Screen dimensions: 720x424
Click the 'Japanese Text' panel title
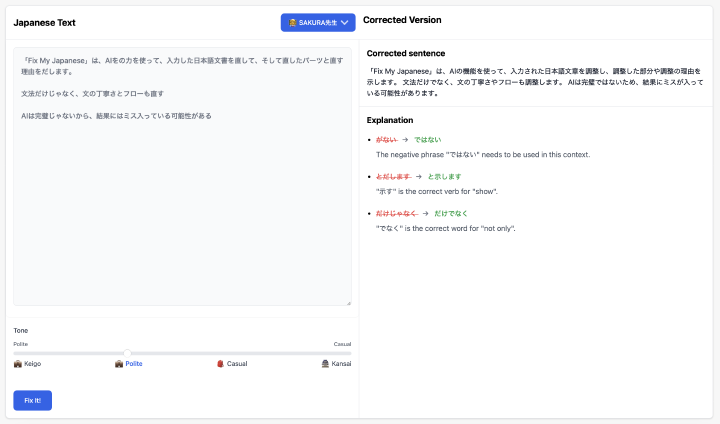(x=45, y=23)
